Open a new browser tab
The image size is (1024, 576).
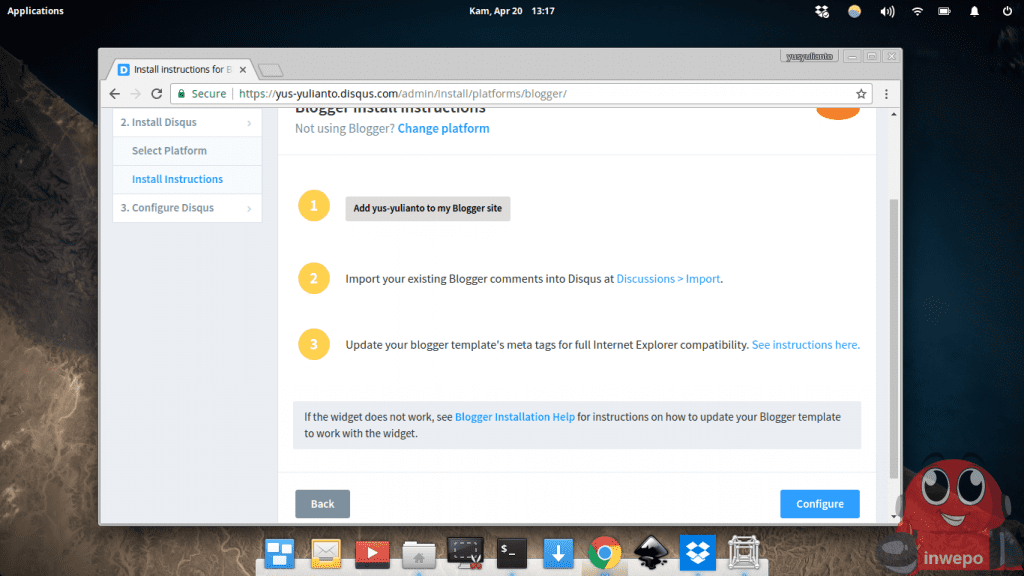click(x=270, y=70)
